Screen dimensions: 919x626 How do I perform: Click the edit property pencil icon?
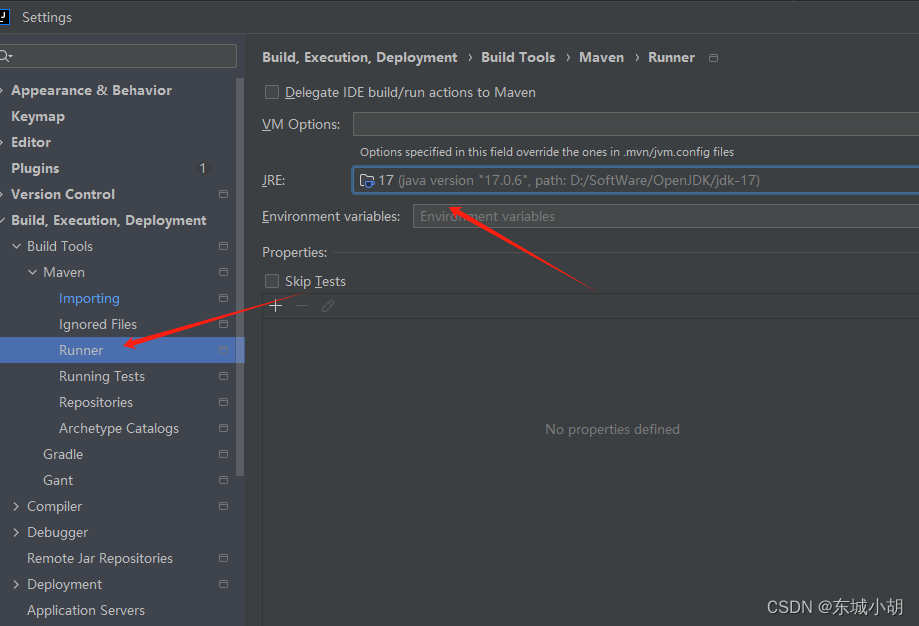click(x=327, y=305)
